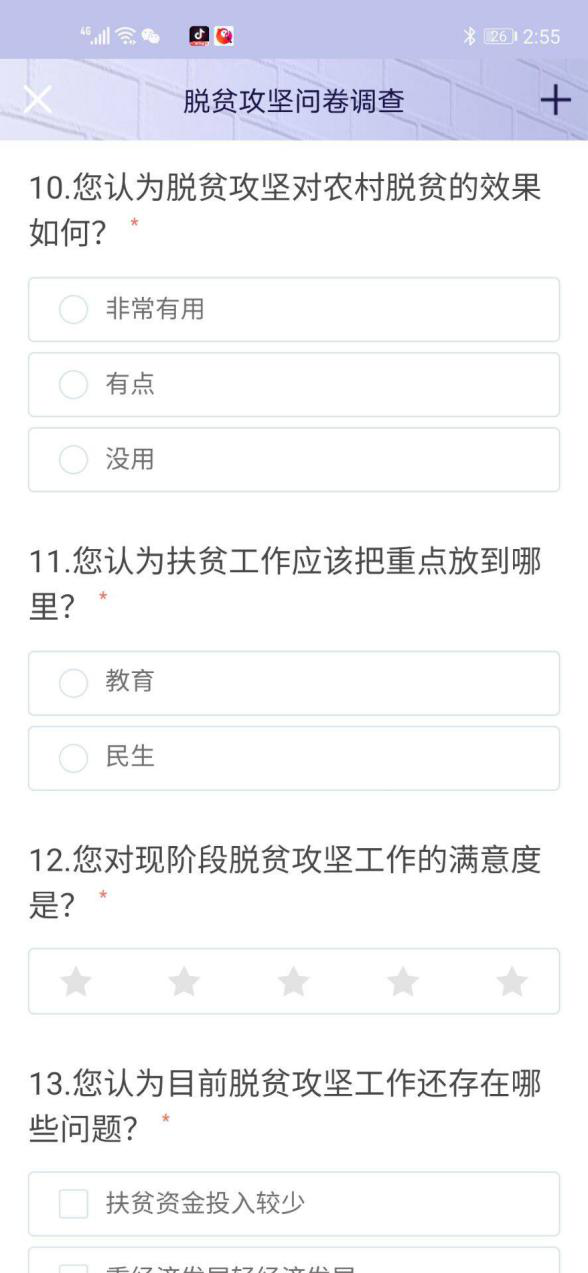Tap the WeChat icon in the status bar
Screen dimensions: 588x1273
point(150,36)
